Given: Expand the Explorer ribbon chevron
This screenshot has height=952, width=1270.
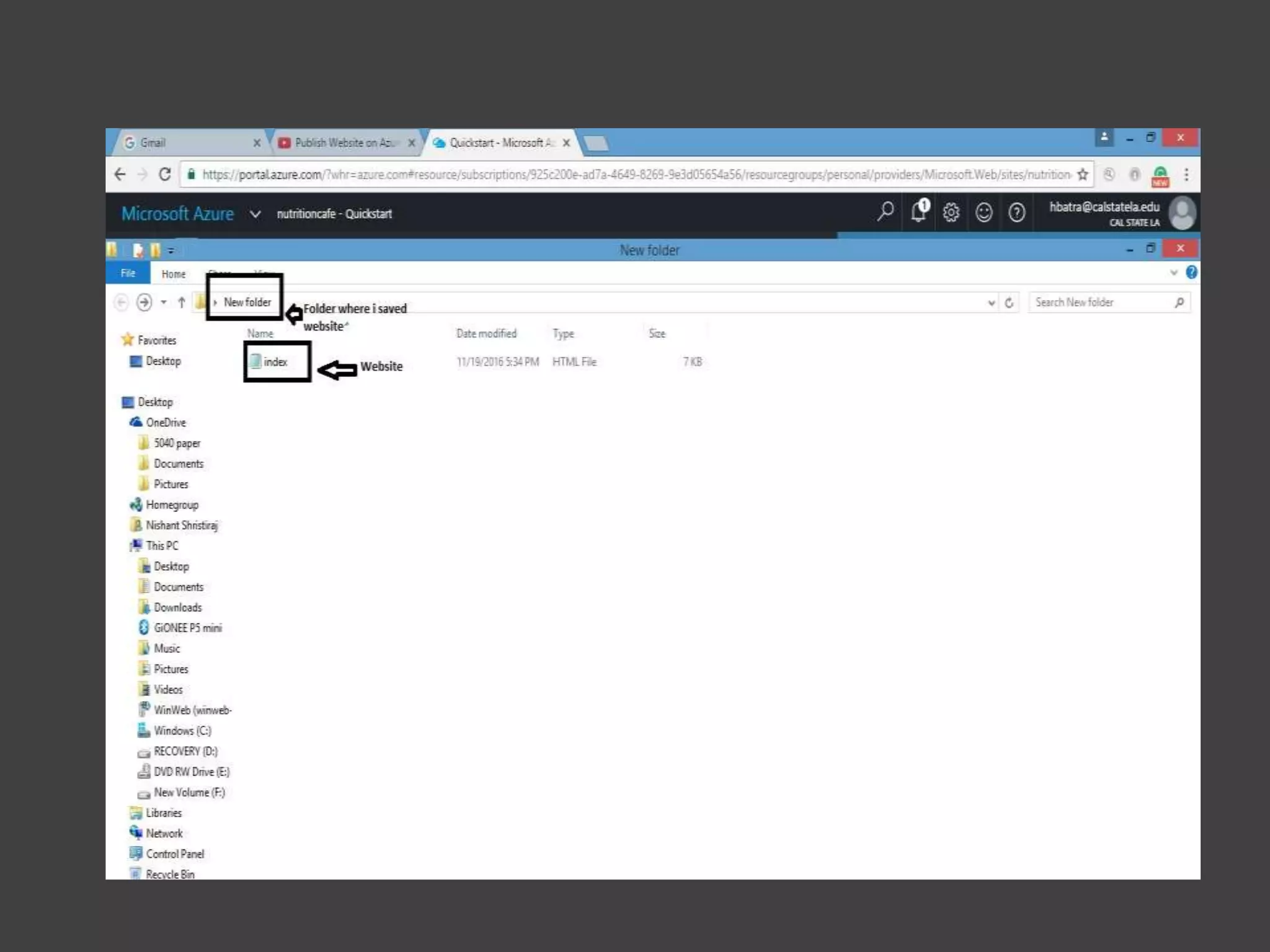Looking at the screenshot, I should tap(1173, 273).
